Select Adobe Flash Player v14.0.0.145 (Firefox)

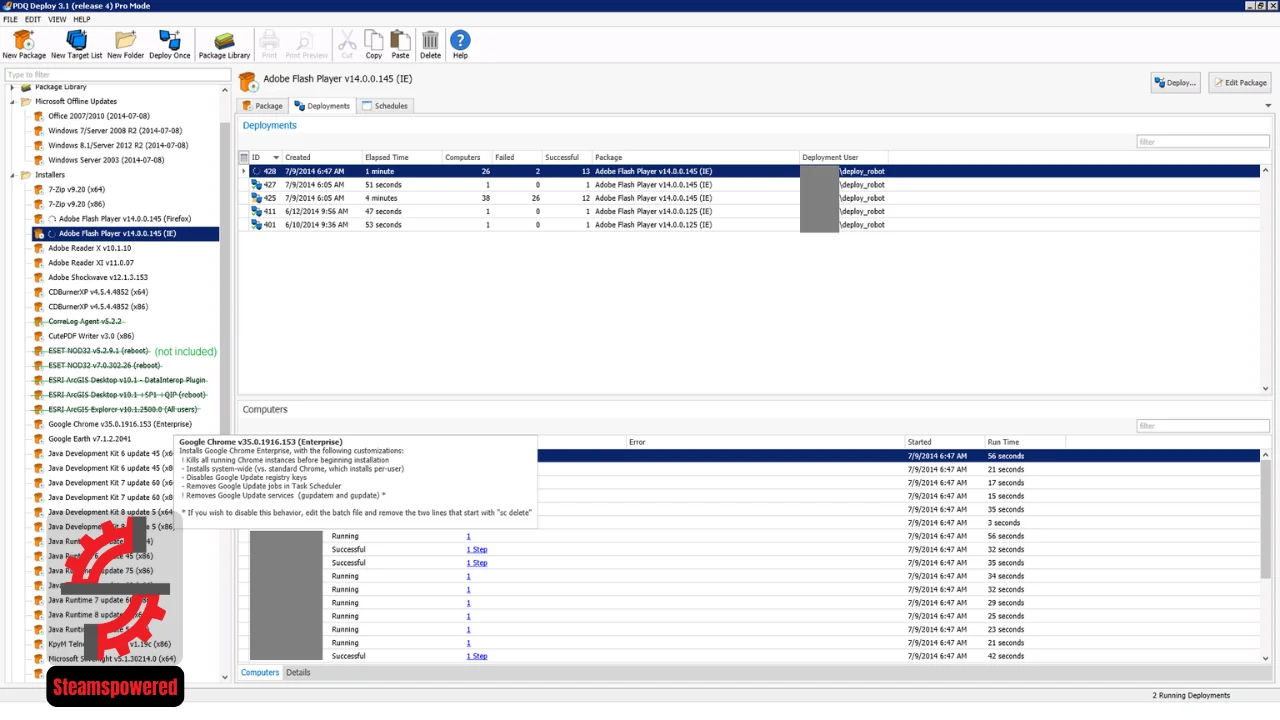click(x=125, y=219)
